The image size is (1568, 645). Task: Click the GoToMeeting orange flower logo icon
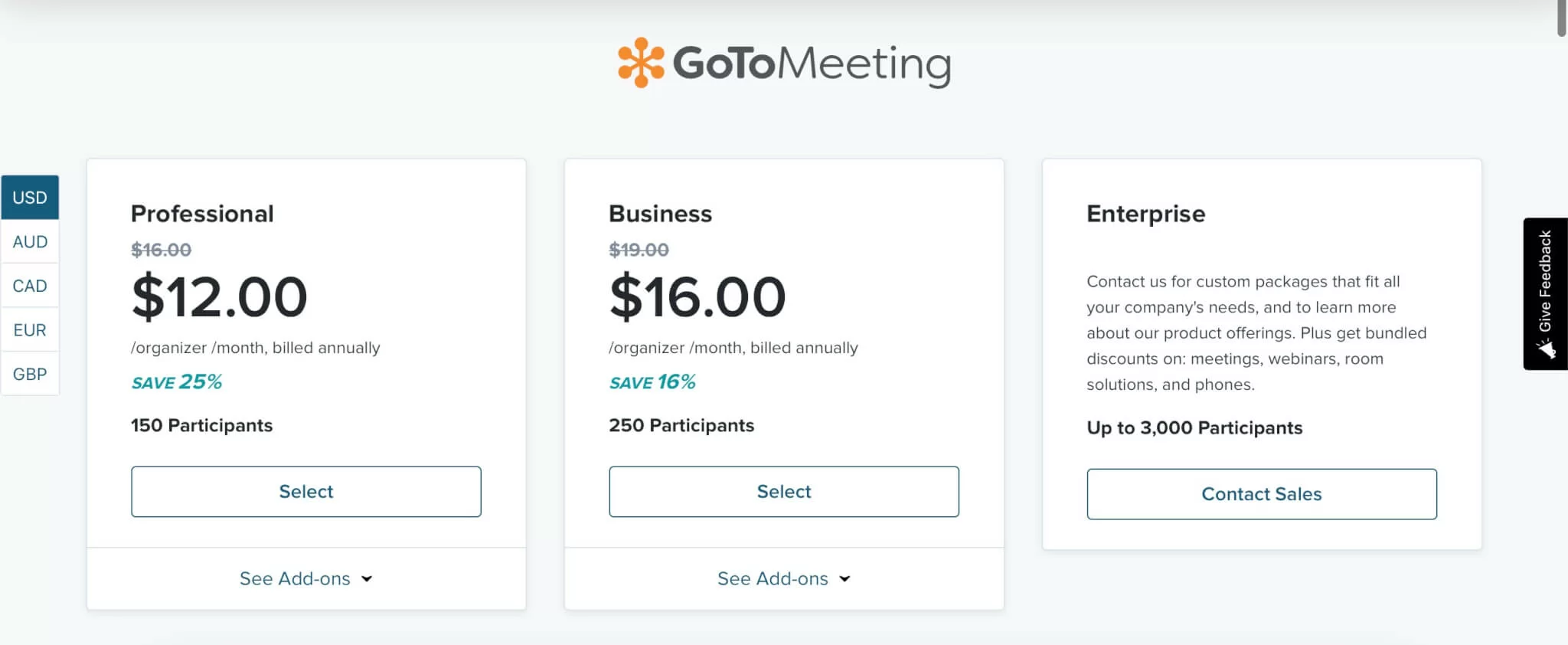pyautogui.click(x=641, y=63)
